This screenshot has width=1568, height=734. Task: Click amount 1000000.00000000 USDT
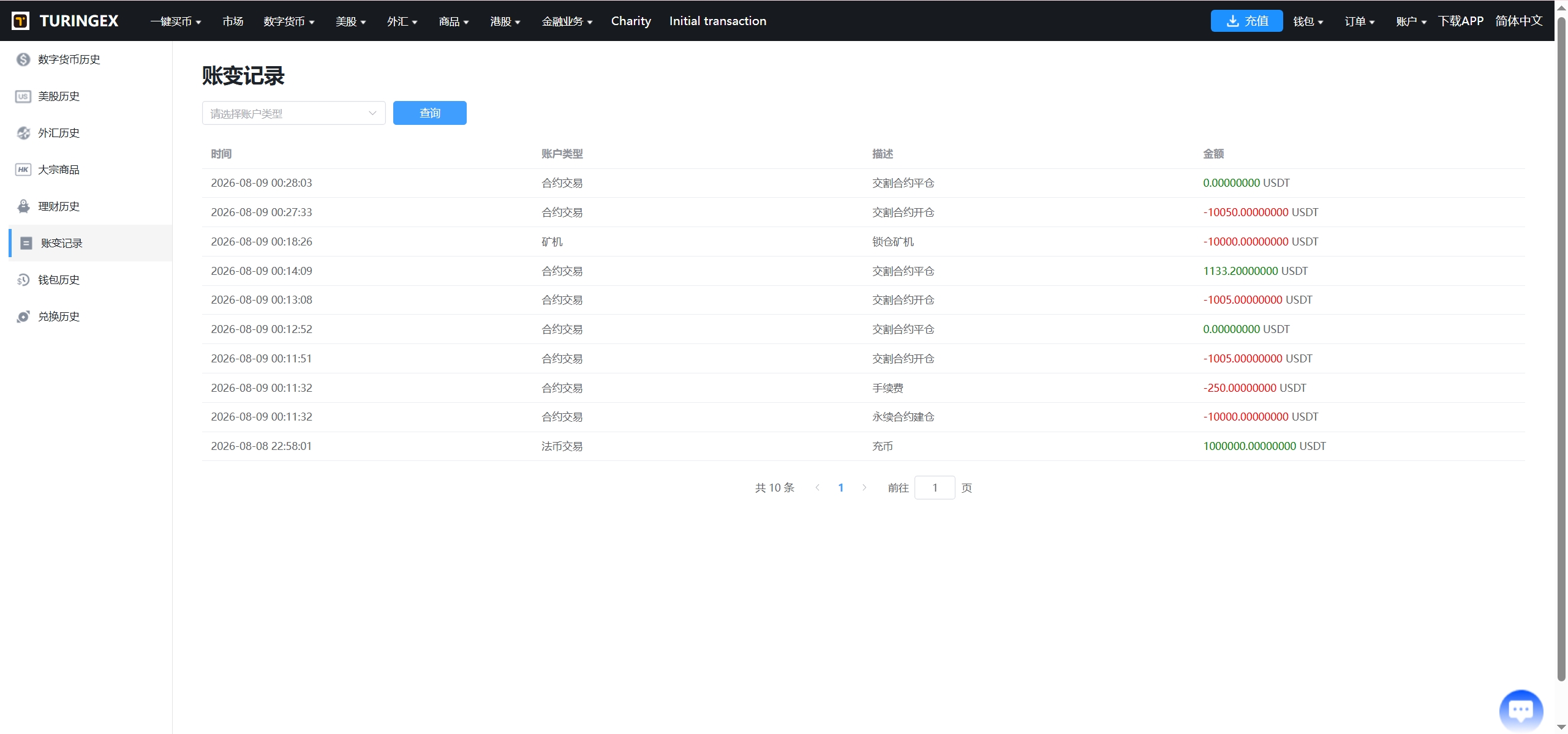coord(1264,446)
